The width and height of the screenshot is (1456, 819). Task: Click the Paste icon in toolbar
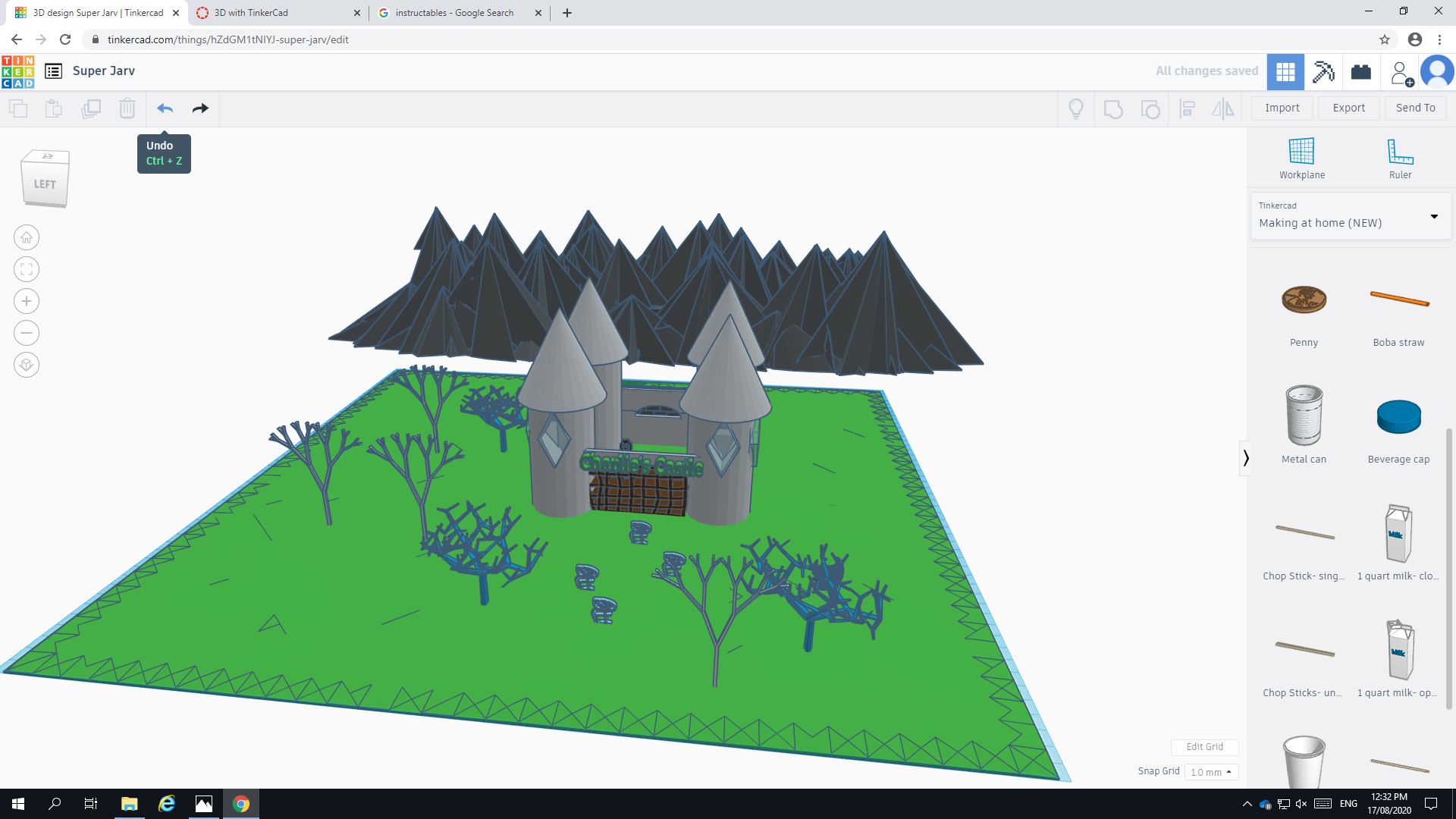tap(54, 108)
